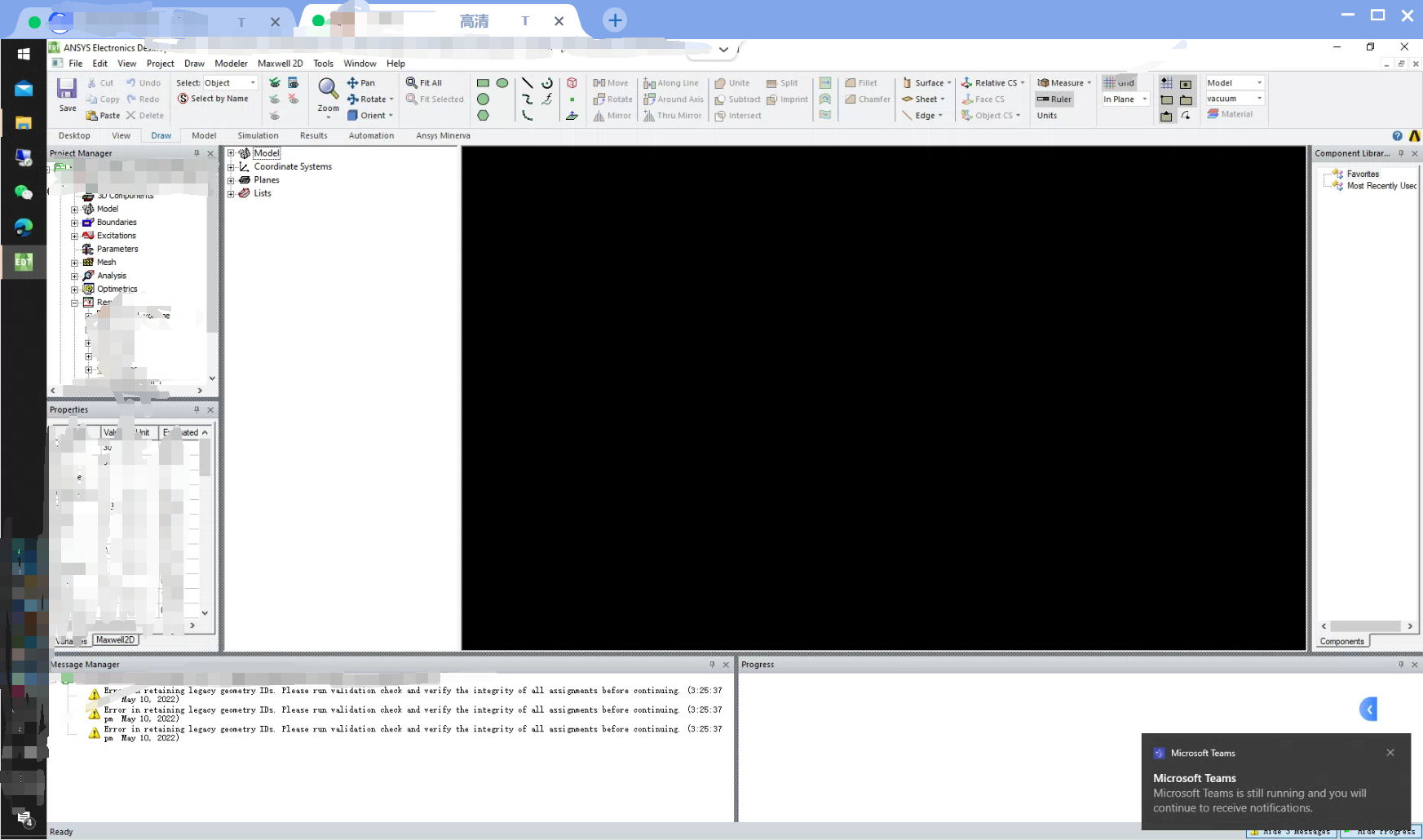The height and width of the screenshot is (840, 1423).
Task: Click the Save icon in ribbon
Action: point(67,88)
